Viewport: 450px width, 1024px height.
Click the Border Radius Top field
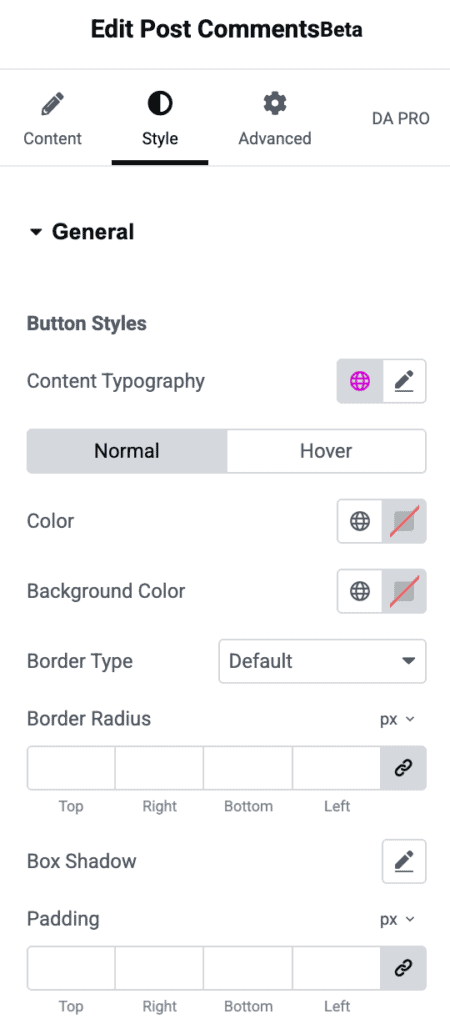(71, 768)
